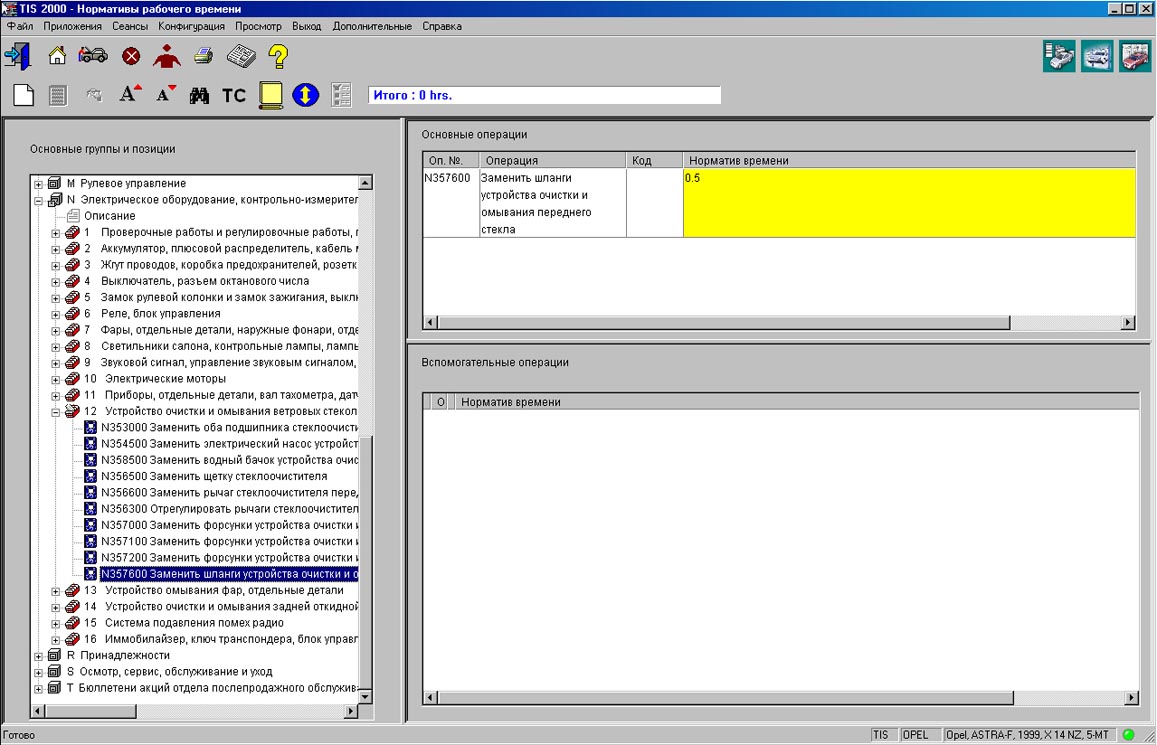Image resolution: width=1157 pixels, height=745 pixels.
Task: Click the TC toolbar button
Action: coord(233,95)
